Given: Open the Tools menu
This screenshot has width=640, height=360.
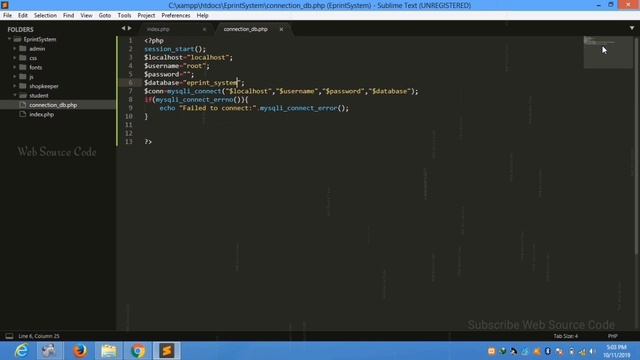Looking at the screenshot, I should (124, 16).
